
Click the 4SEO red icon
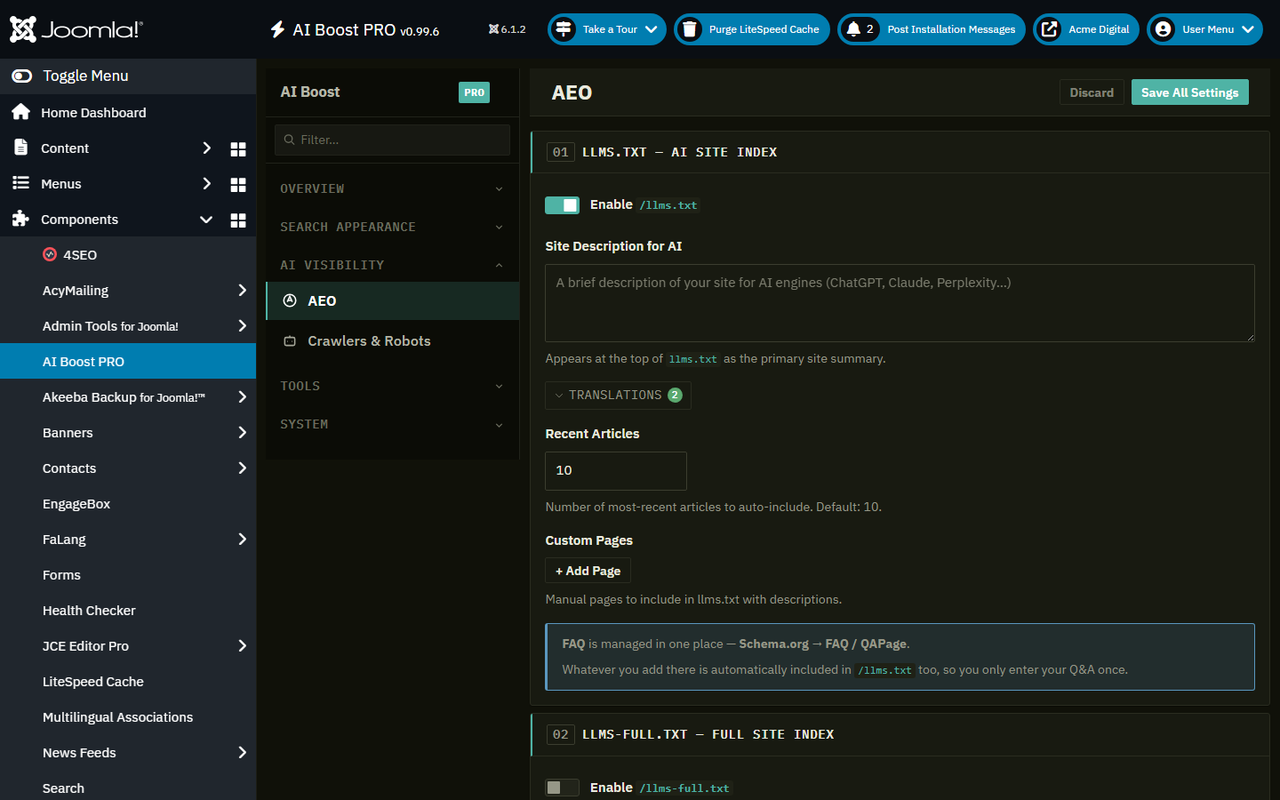50,255
